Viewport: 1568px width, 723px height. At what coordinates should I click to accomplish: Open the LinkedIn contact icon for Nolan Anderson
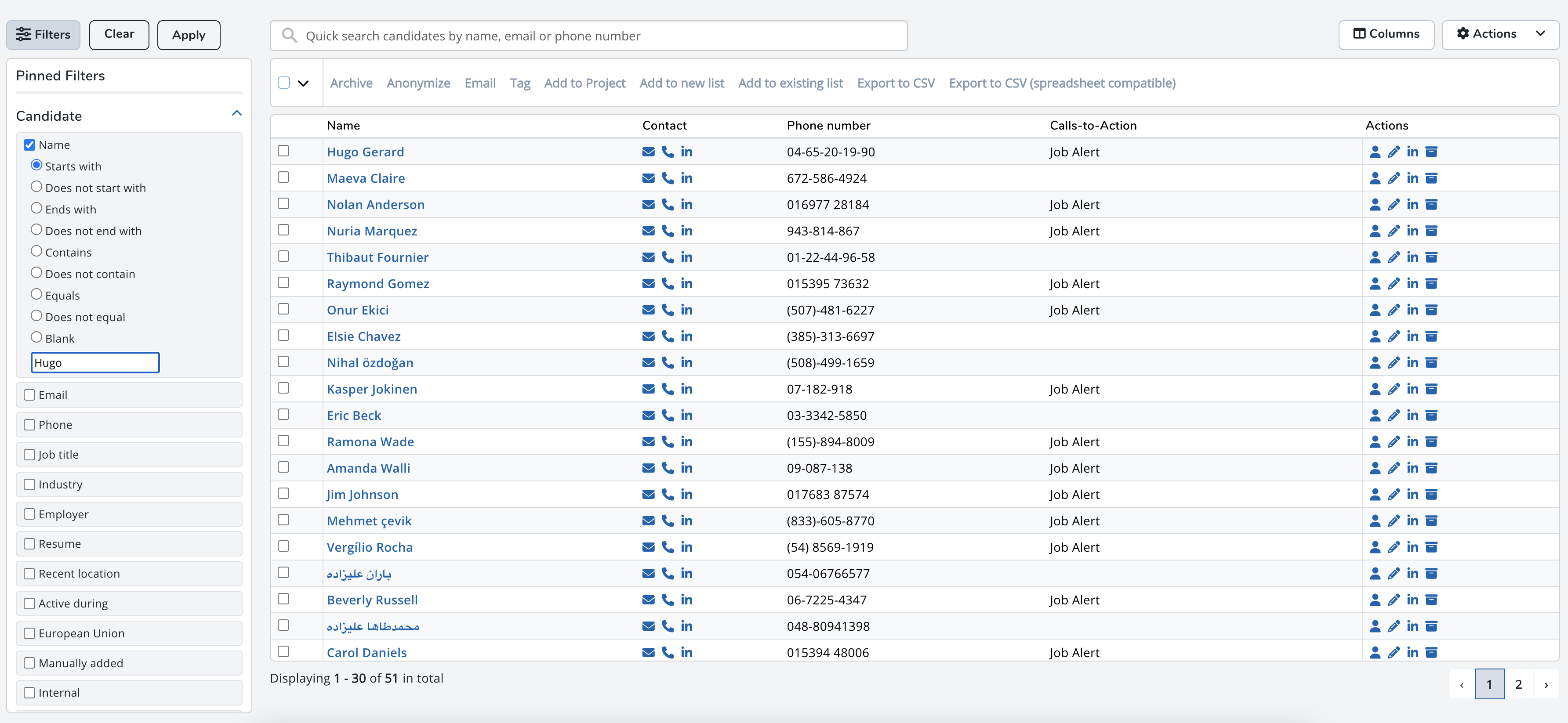[x=686, y=205]
